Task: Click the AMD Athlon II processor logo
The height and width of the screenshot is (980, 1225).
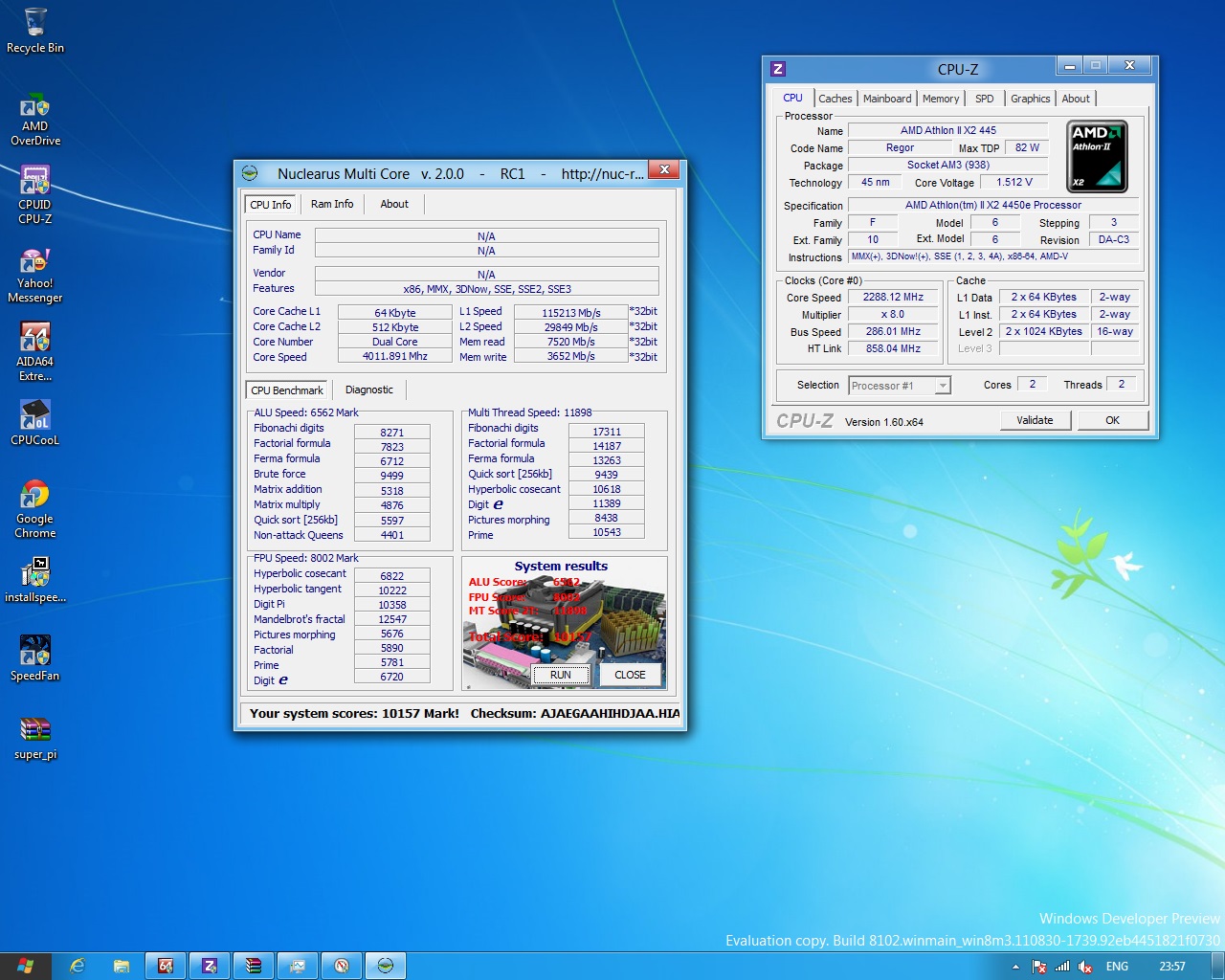Action: tap(1097, 157)
